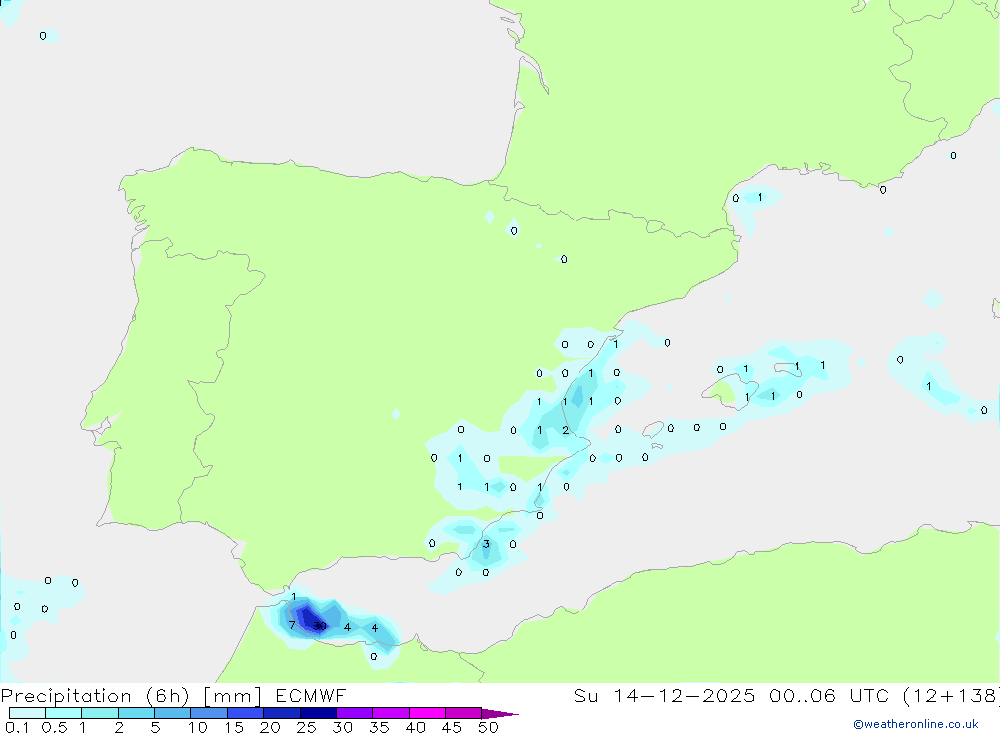Screen dimensions: 1000x733
Task: Click the 'Su 14-12-2025 00..06 UTC' timestamp text
Action: click(731, 695)
